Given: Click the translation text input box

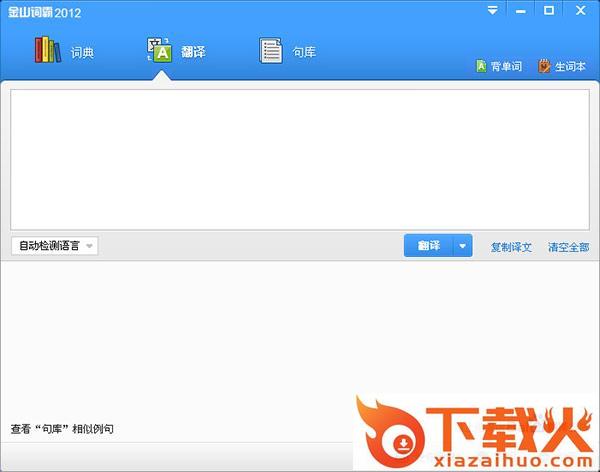Looking at the screenshot, I should [x=300, y=160].
